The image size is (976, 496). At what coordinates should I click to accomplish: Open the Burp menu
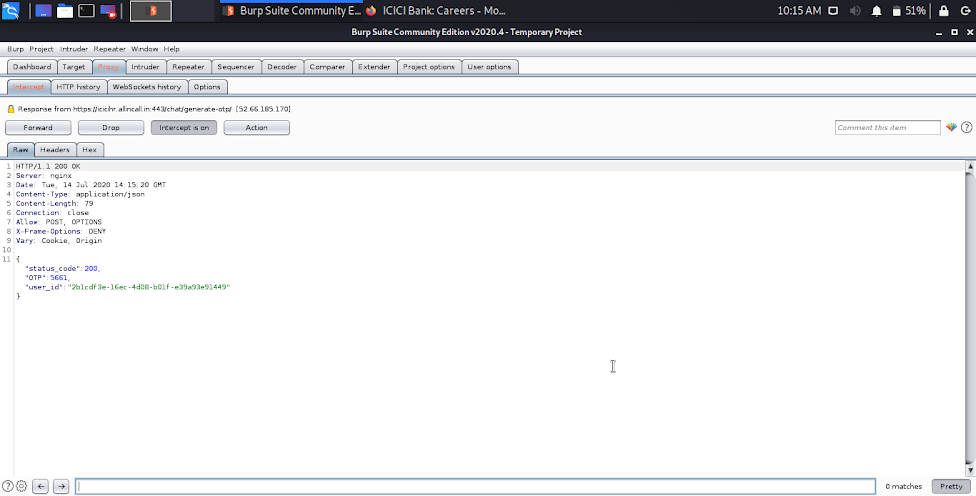pyautogui.click(x=16, y=49)
